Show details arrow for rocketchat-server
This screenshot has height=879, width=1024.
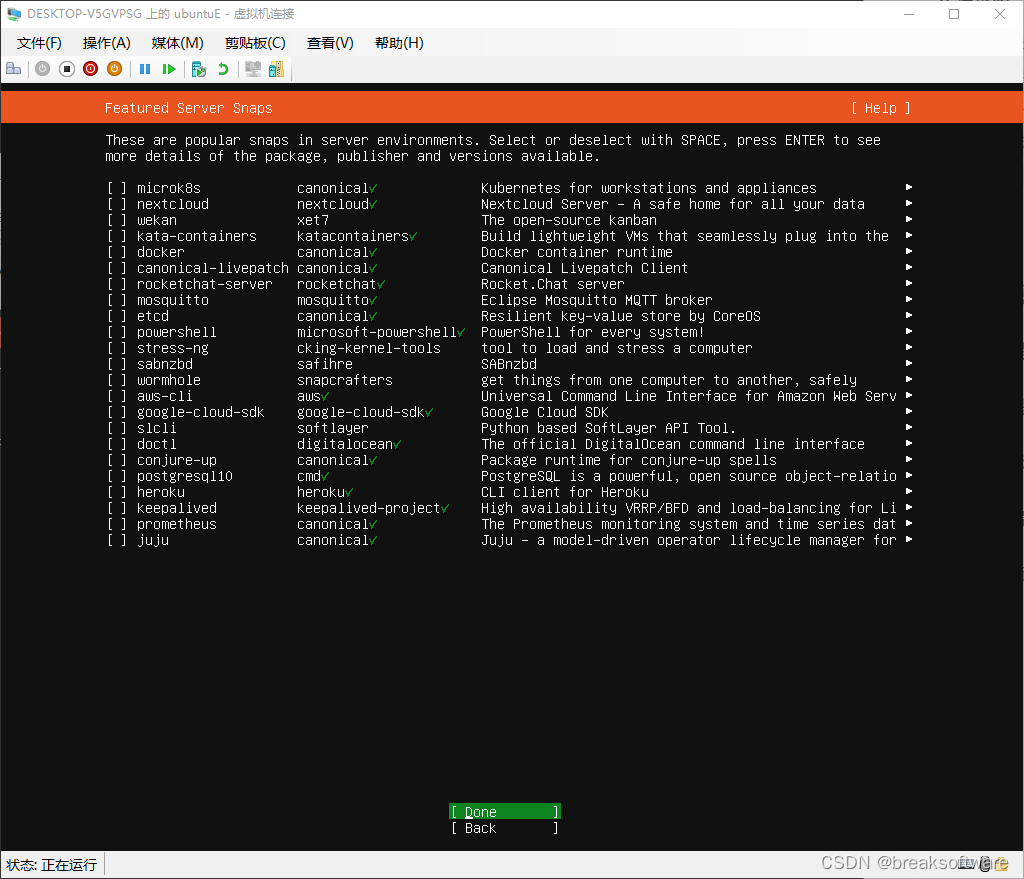908,283
